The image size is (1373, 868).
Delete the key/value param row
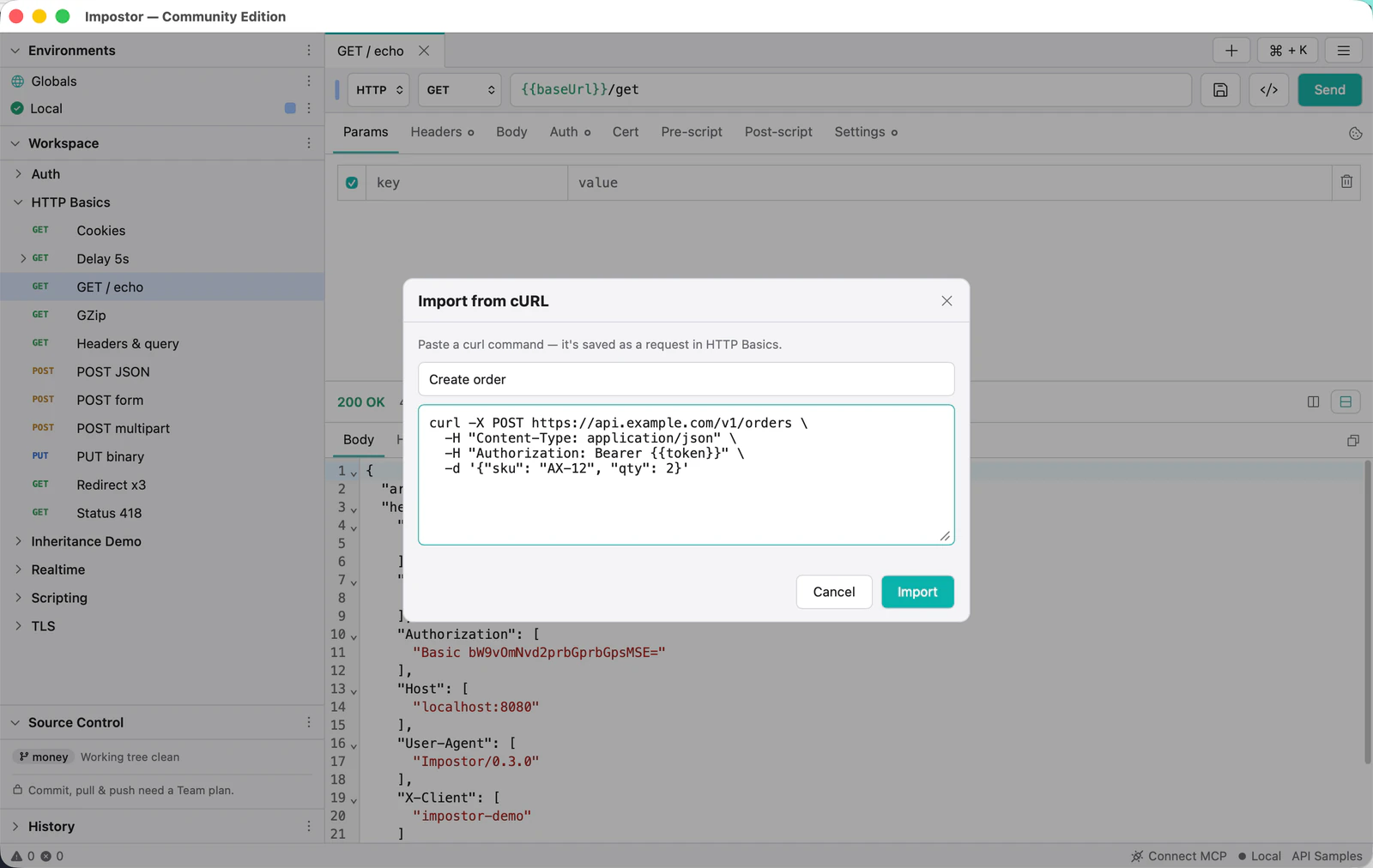1346,182
